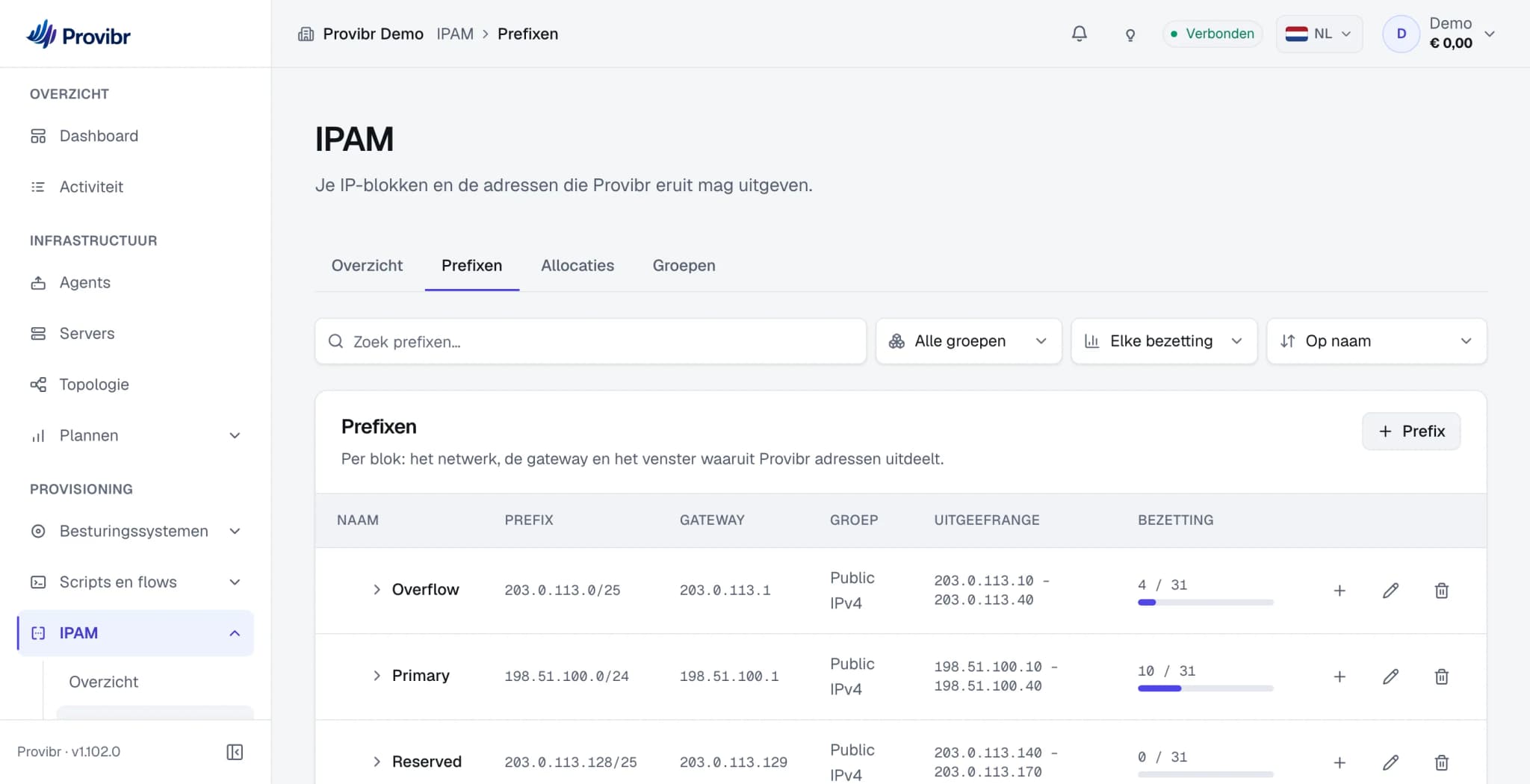Click Reserved occupancy bar 0 / 31
1530x784 pixels.
click(x=1205, y=774)
